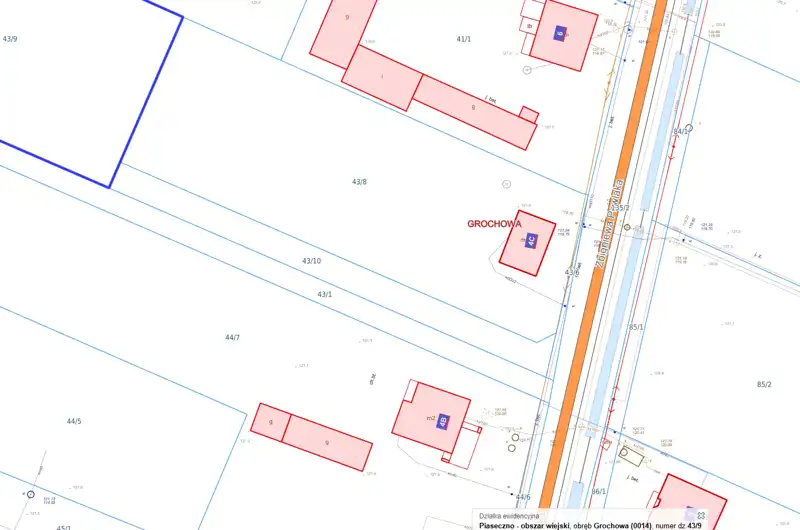
Task: Click parcel label 43/8
Action: (x=359, y=182)
